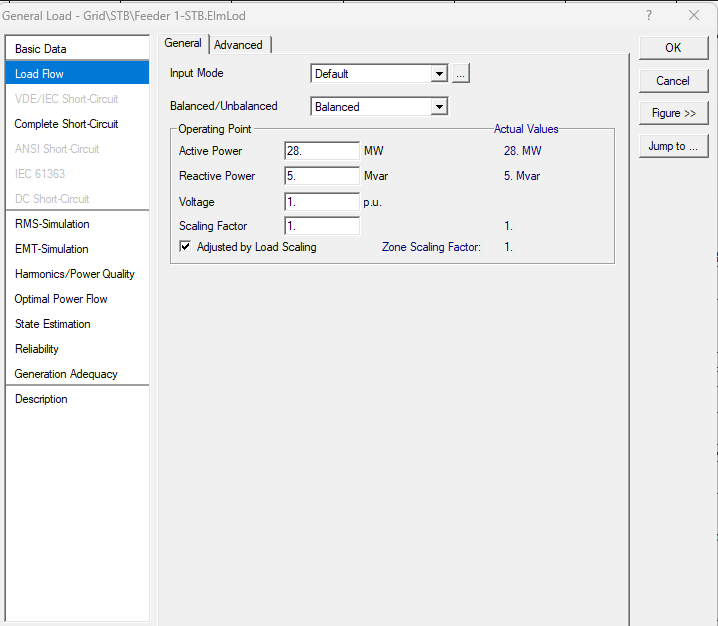The width and height of the screenshot is (718, 626).
Task: Click the ellipsis button beside Input Mode
Action: pos(460,74)
